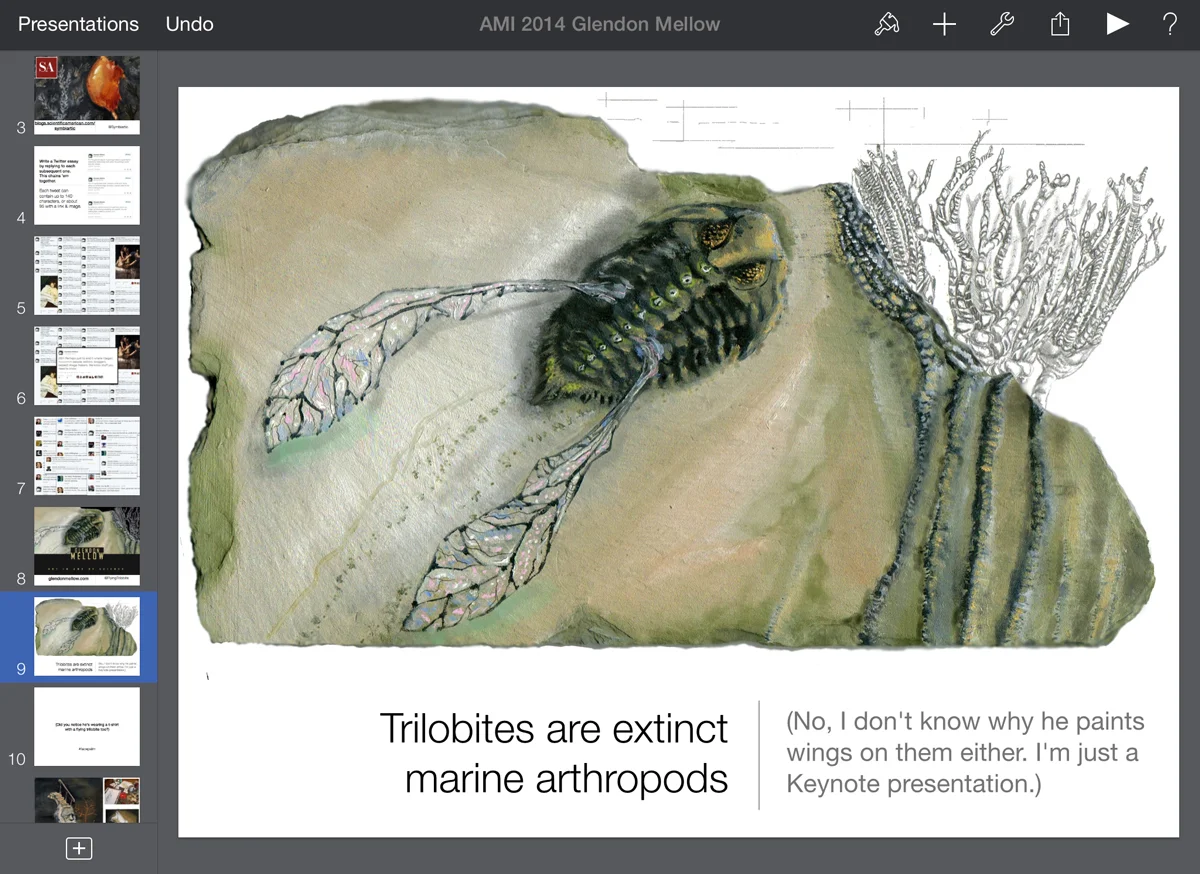Play the slideshow
This screenshot has height=874, width=1200.
click(1117, 25)
